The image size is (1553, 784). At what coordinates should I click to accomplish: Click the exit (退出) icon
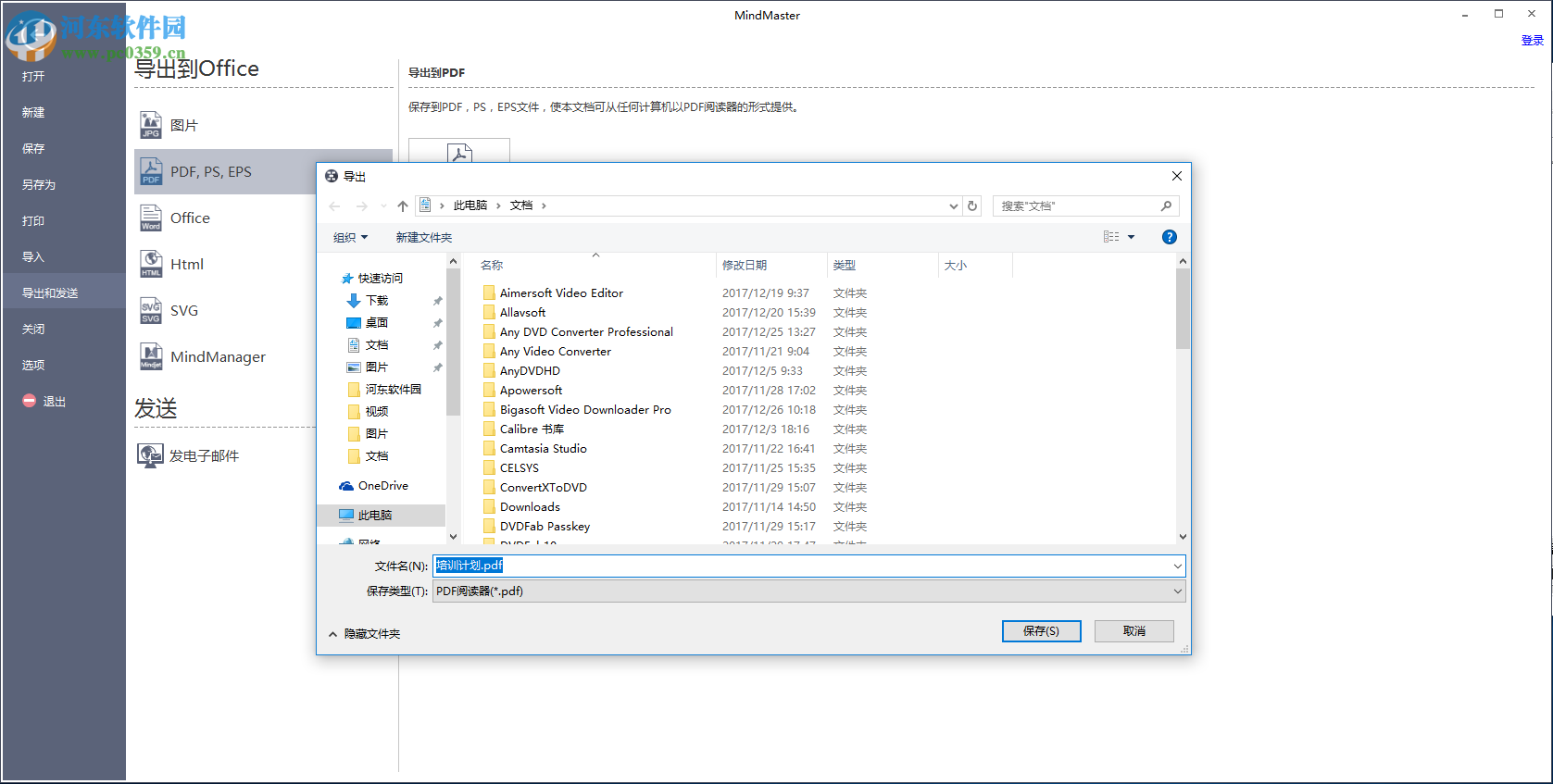(x=30, y=401)
